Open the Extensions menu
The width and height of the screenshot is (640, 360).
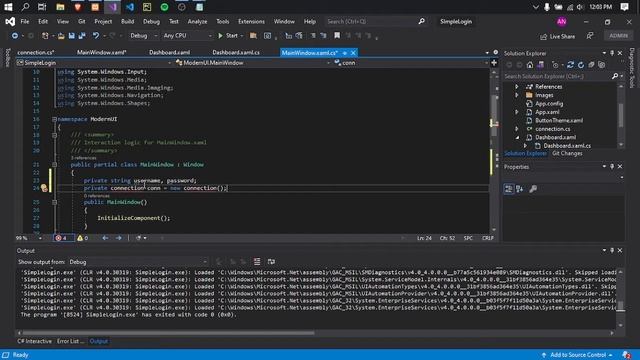click(251, 22)
